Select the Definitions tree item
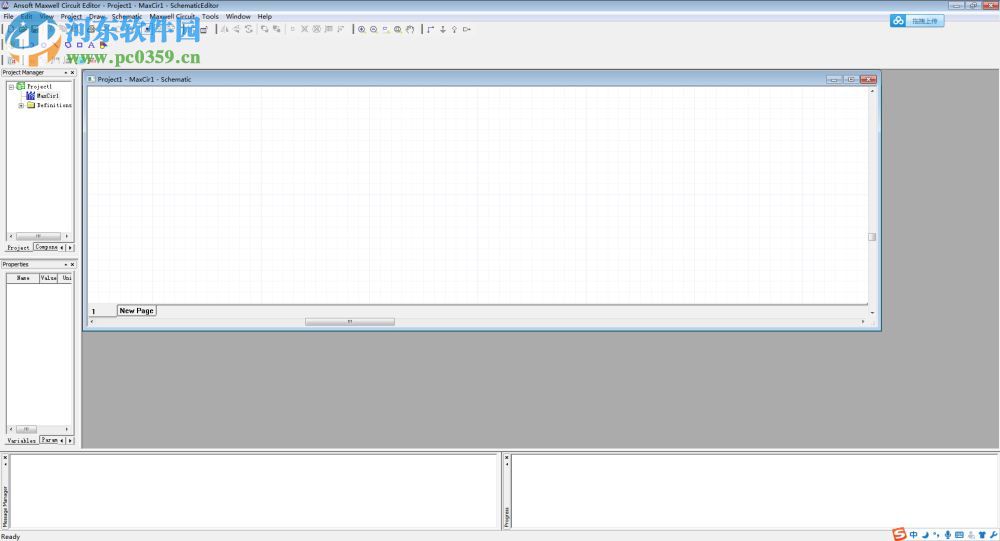Image resolution: width=1000 pixels, height=541 pixels. [54, 105]
